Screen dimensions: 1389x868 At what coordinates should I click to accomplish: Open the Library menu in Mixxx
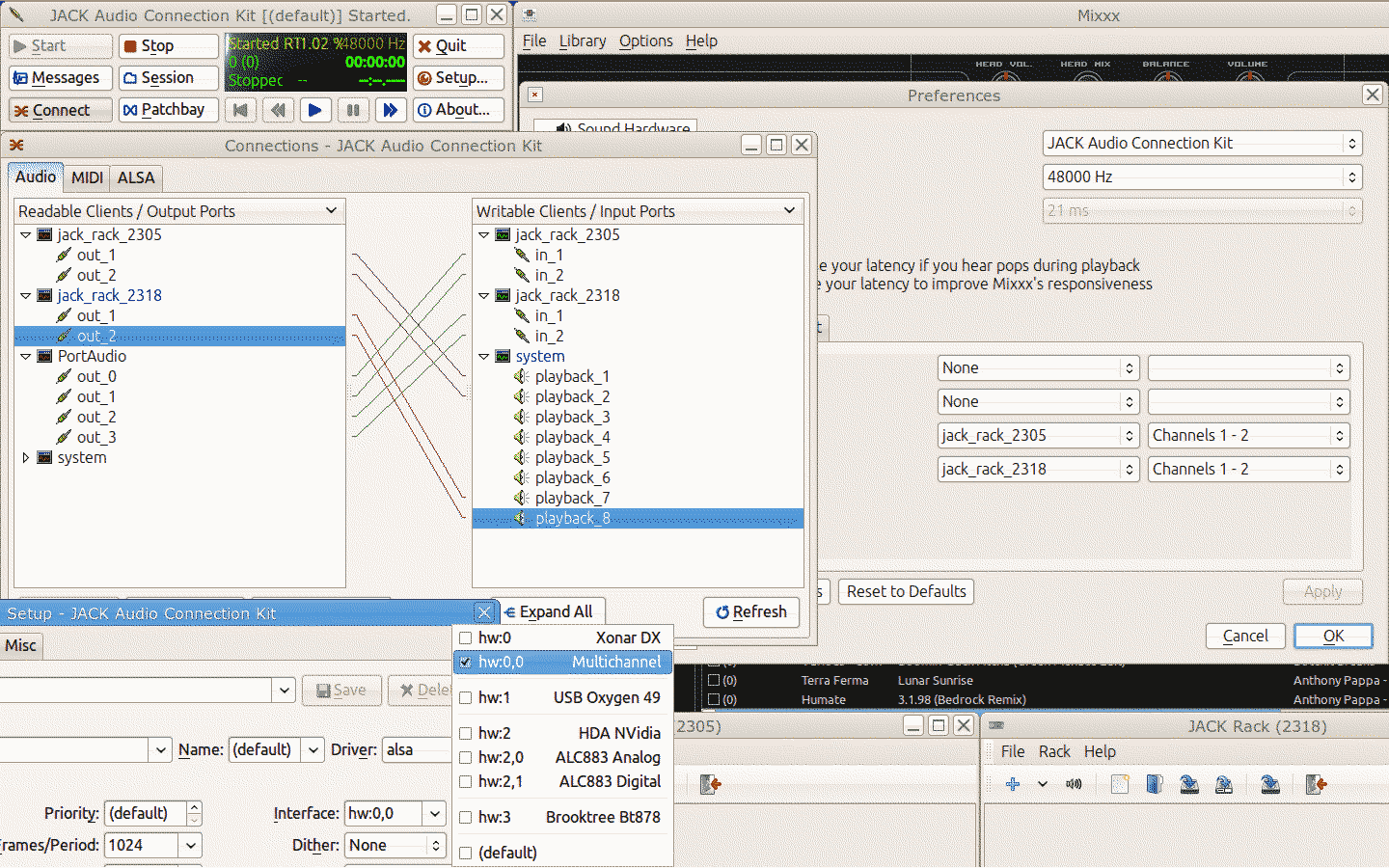tap(582, 41)
